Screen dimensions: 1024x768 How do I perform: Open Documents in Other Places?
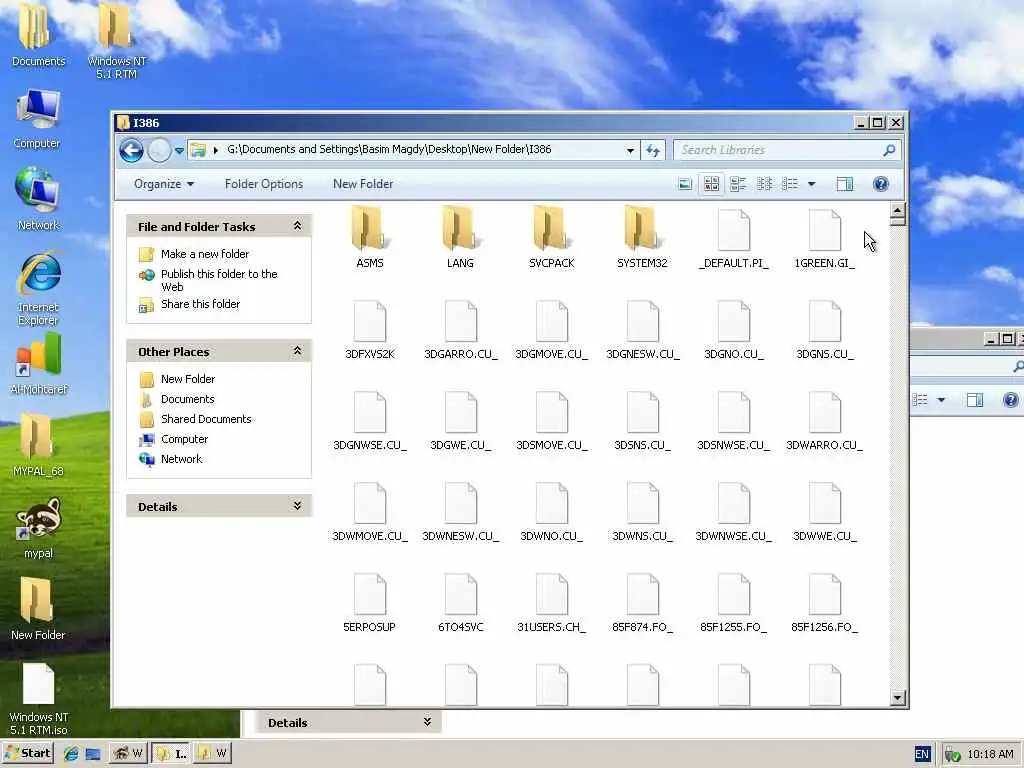pyautogui.click(x=187, y=399)
